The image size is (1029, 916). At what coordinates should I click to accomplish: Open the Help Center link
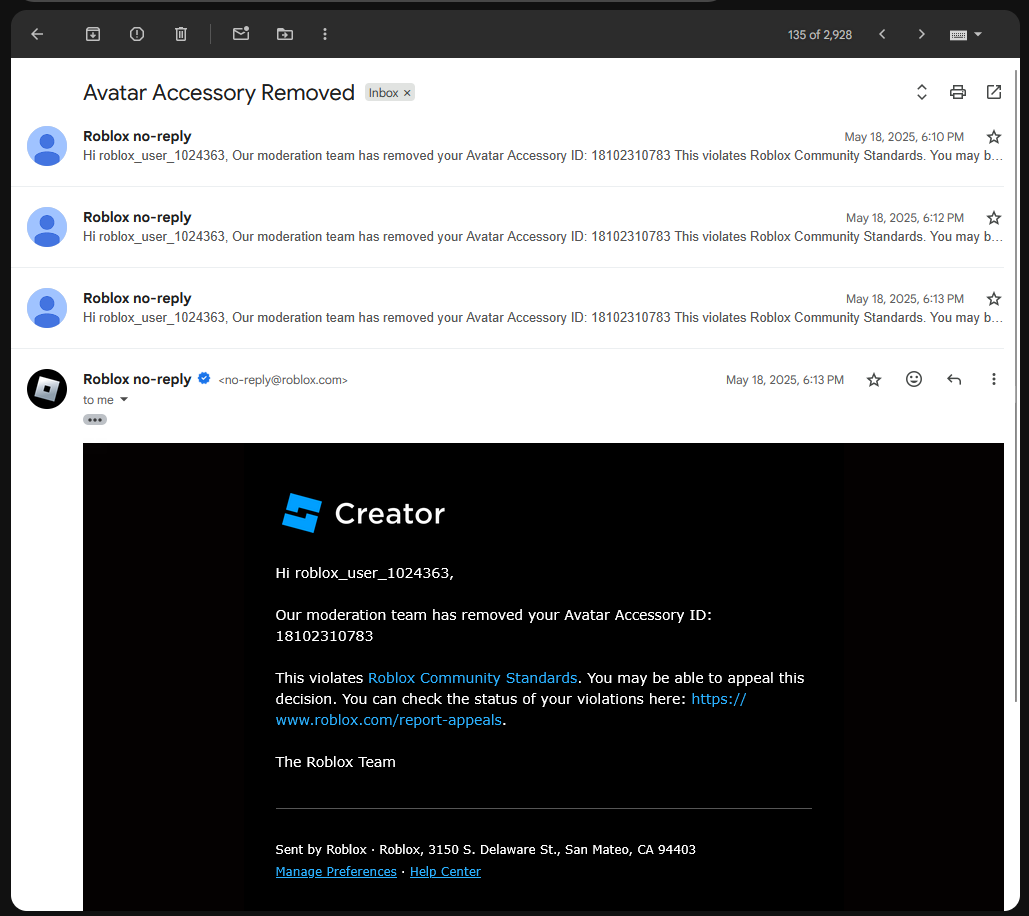click(446, 871)
